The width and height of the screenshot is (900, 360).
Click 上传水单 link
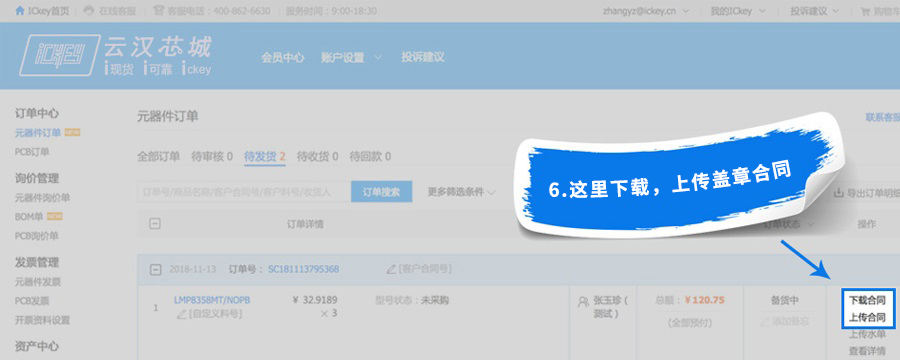[x=867, y=334]
